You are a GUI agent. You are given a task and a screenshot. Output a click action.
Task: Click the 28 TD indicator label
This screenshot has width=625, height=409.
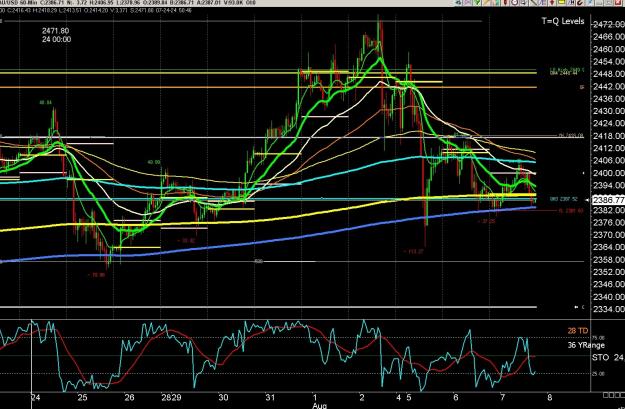coord(578,331)
